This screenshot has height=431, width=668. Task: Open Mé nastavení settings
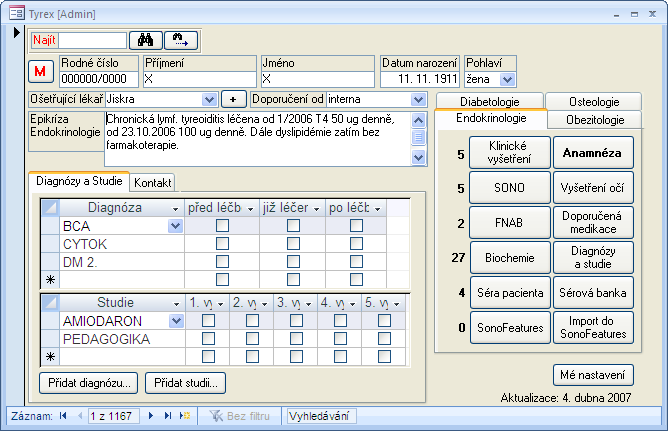tap(593, 375)
